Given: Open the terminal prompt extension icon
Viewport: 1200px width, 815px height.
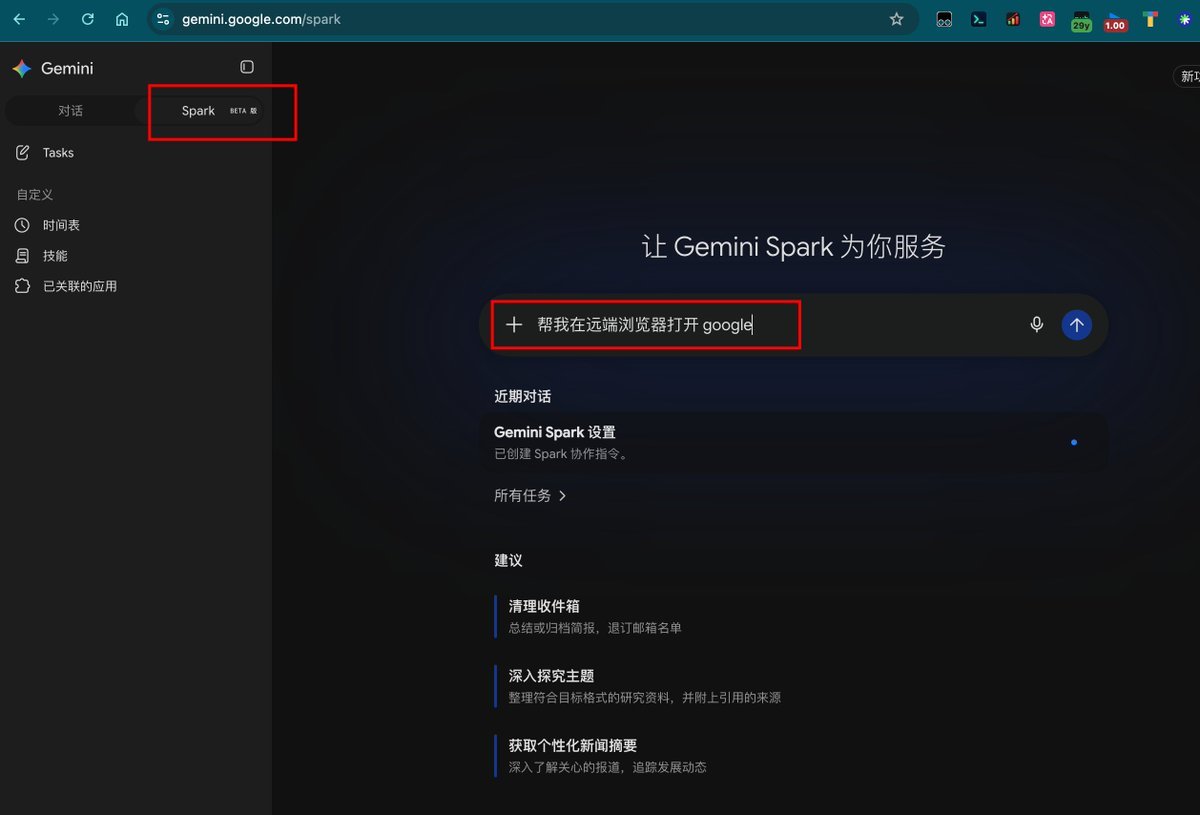Looking at the screenshot, I should pos(979,19).
